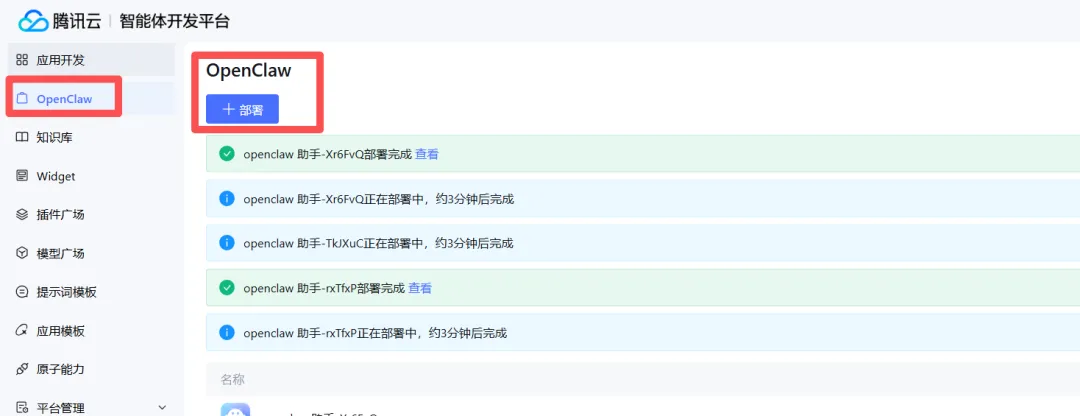Click the info icon for TkJXuC 正在部署中
The width and height of the screenshot is (1080, 416).
pyautogui.click(x=227, y=243)
